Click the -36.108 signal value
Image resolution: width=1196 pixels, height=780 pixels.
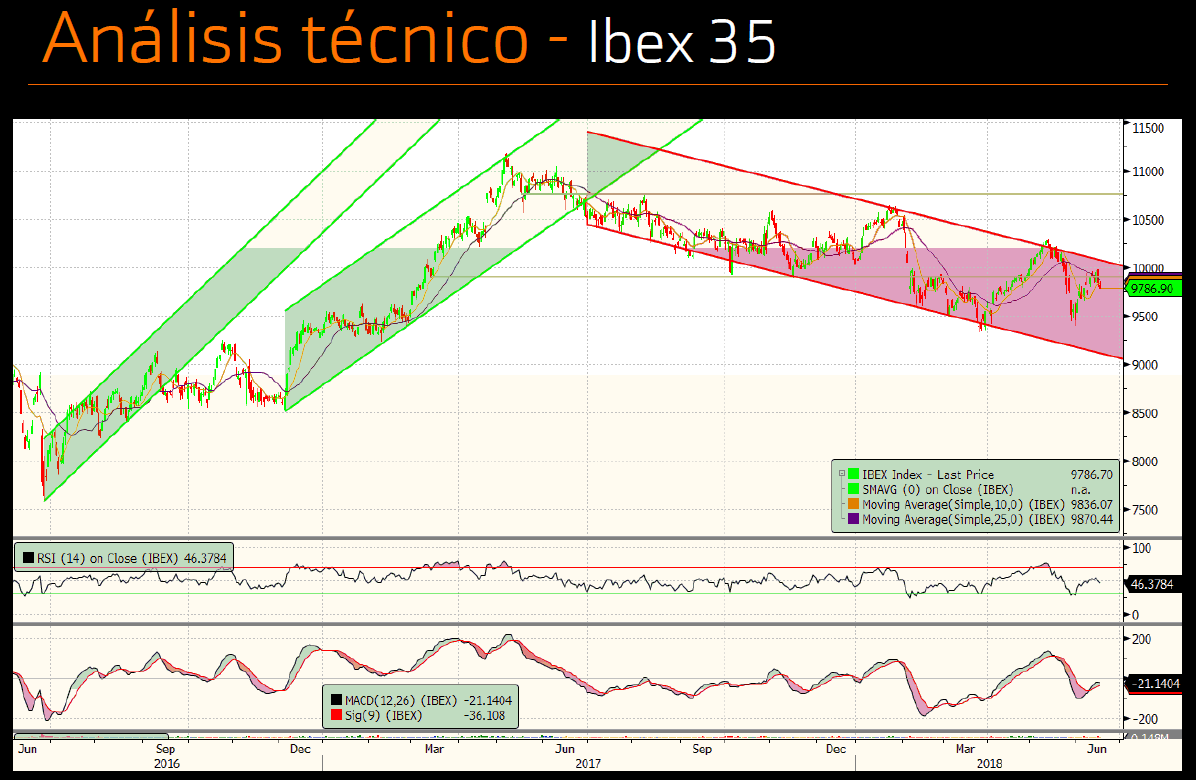click(x=484, y=715)
